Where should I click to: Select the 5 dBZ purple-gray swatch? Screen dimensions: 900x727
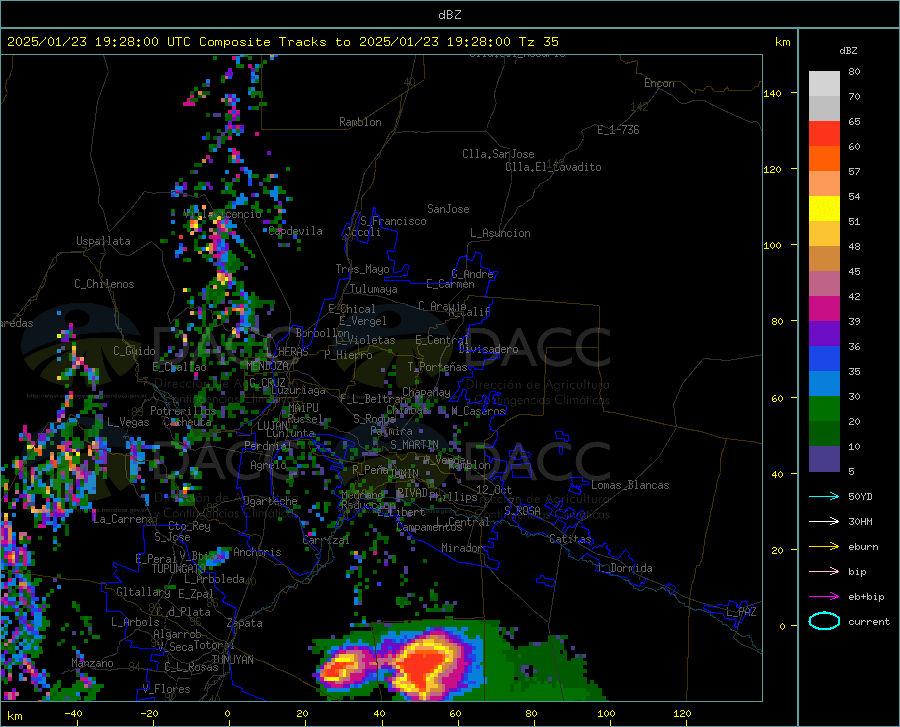pos(824,459)
